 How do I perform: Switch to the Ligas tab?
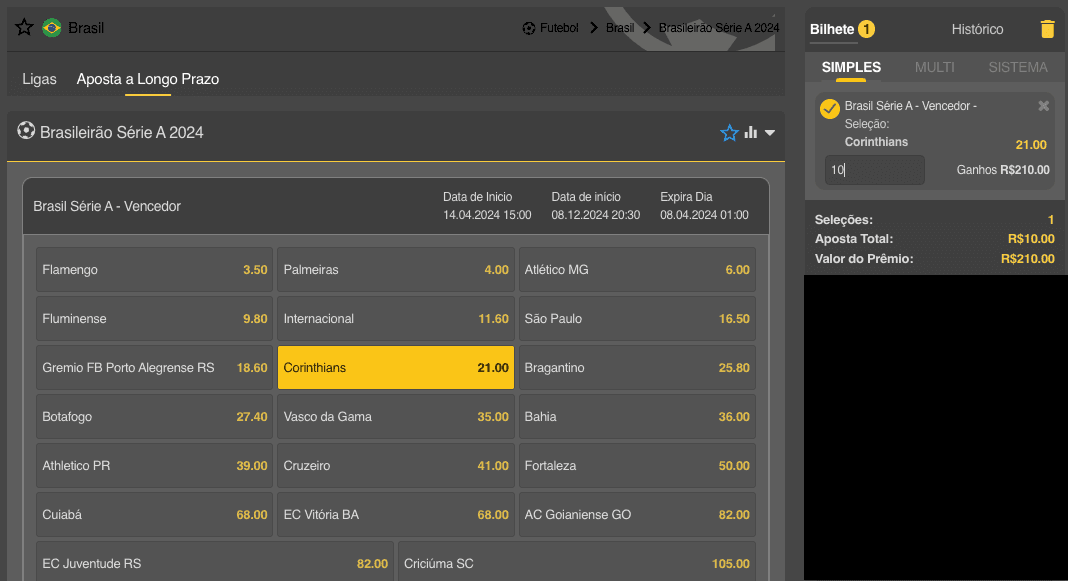tap(40, 79)
